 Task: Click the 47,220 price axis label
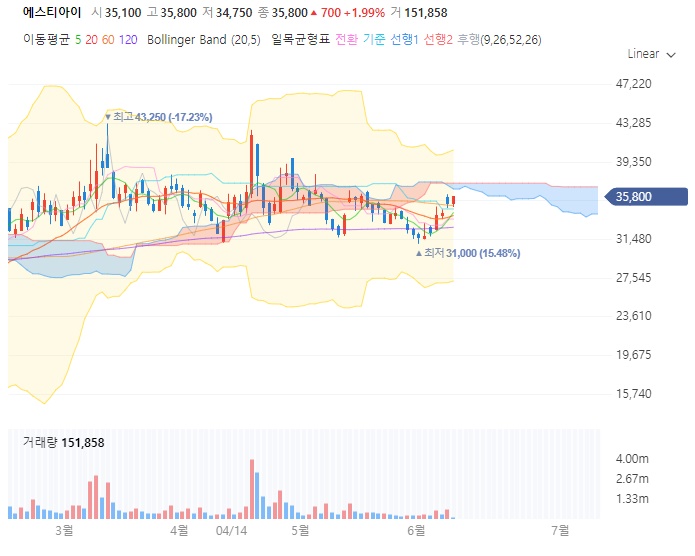click(x=633, y=84)
